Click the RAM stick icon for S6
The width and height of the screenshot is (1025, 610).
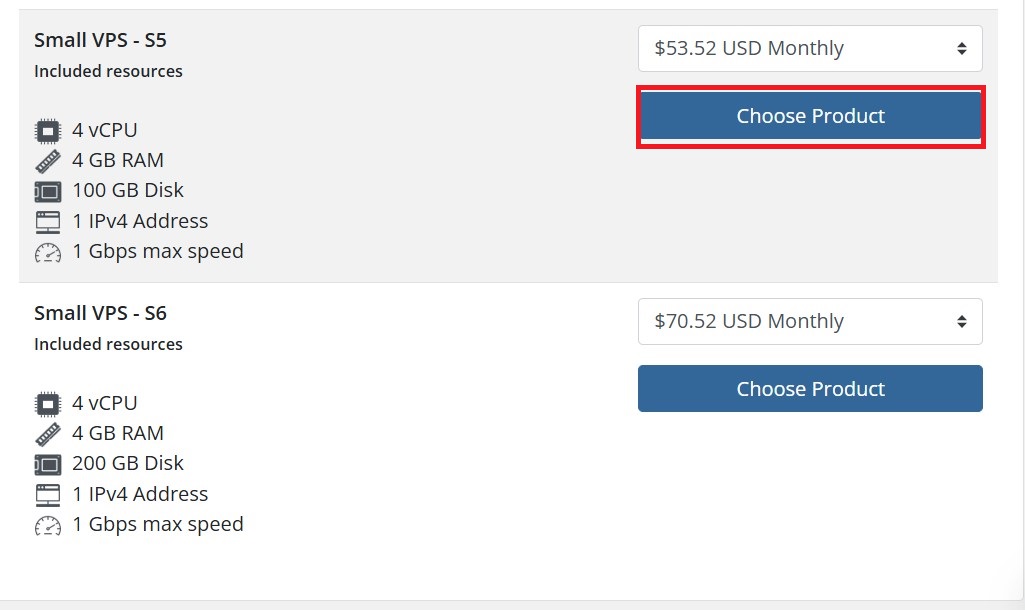tap(48, 434)
